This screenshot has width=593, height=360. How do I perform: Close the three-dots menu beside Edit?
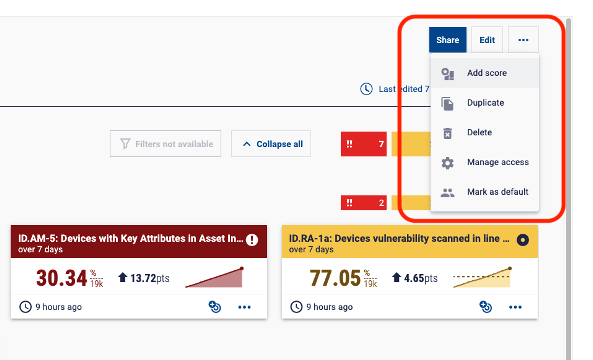coord(523,40)
